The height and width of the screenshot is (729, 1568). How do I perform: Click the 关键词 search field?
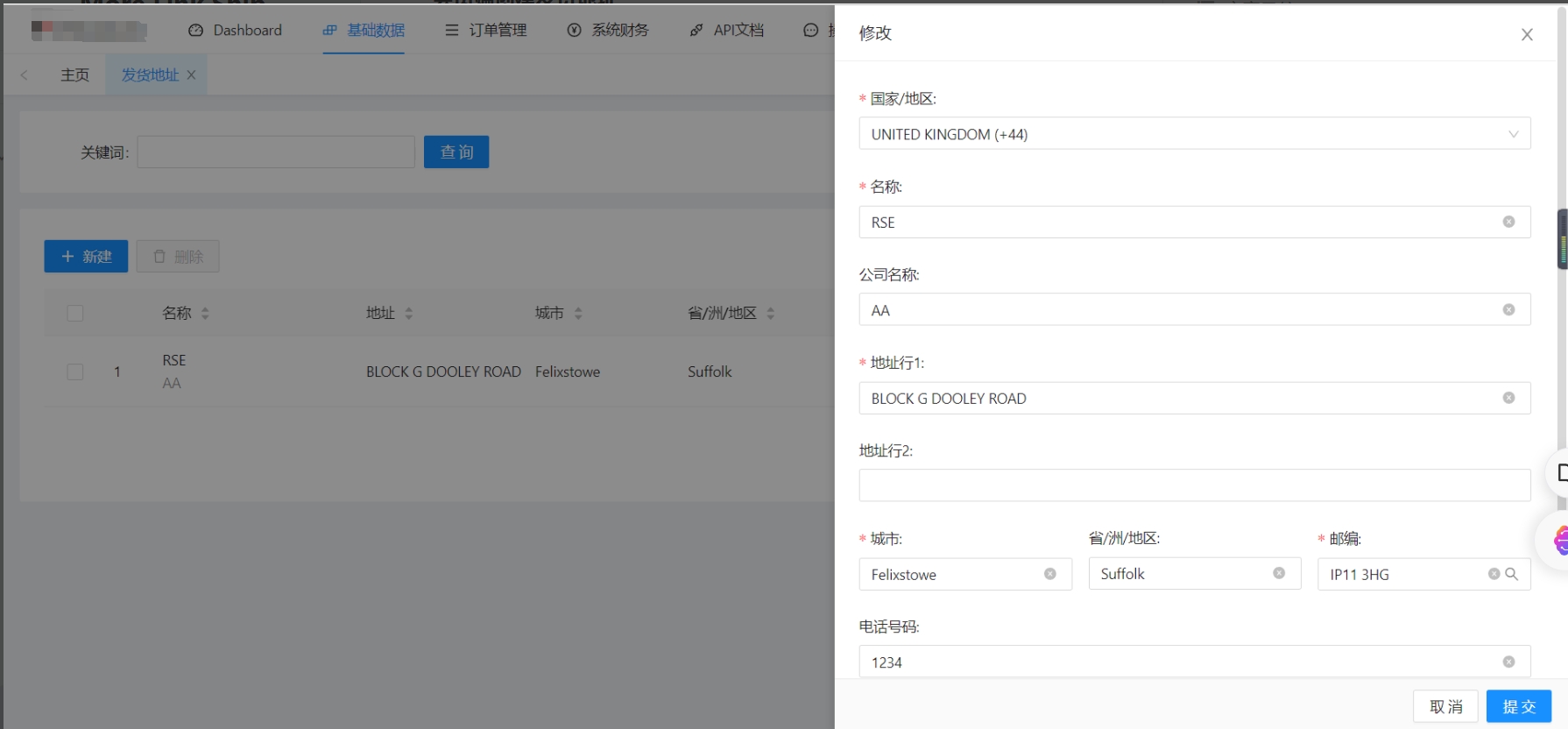[x=276, y=152]
